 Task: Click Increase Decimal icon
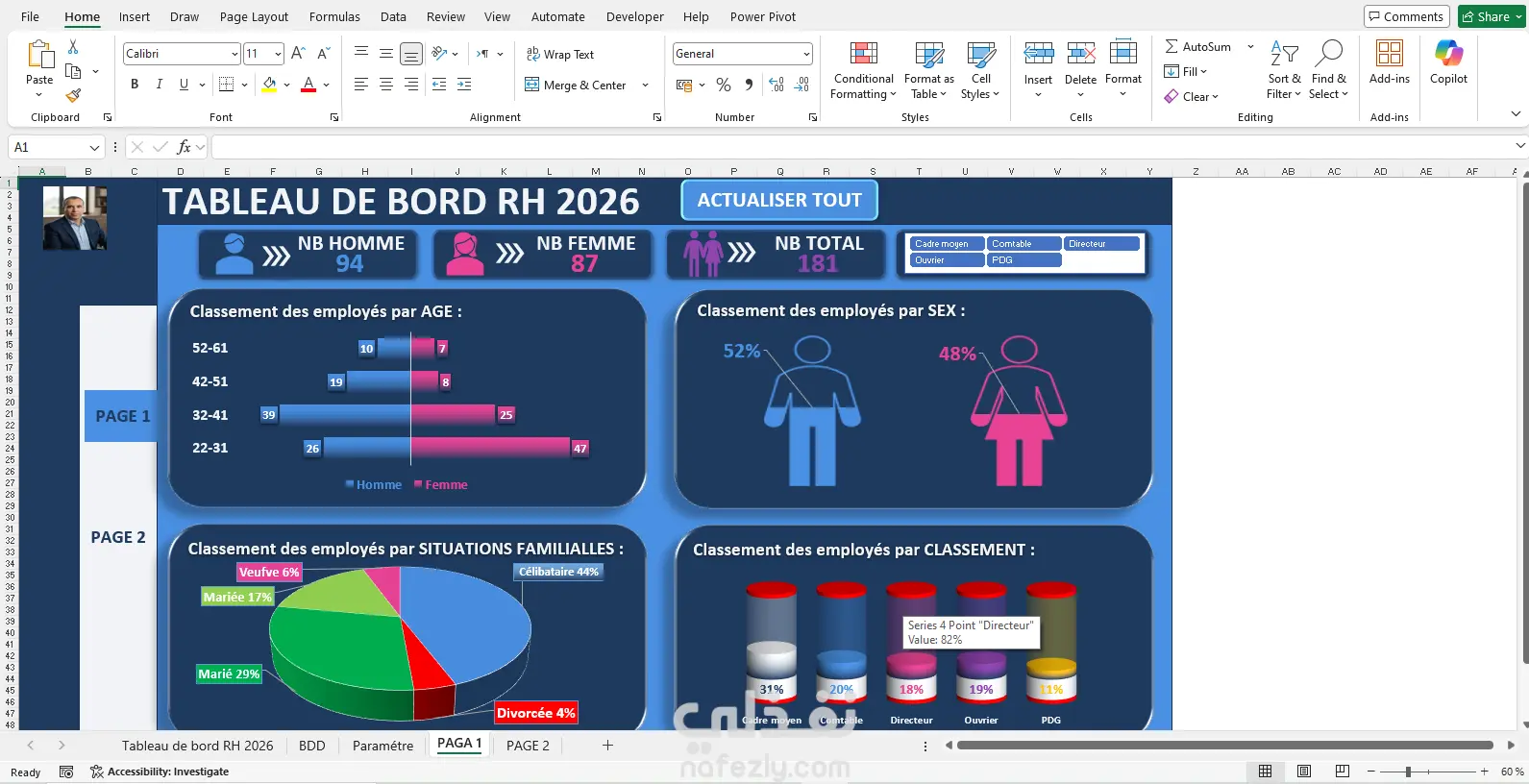(777, 85)
